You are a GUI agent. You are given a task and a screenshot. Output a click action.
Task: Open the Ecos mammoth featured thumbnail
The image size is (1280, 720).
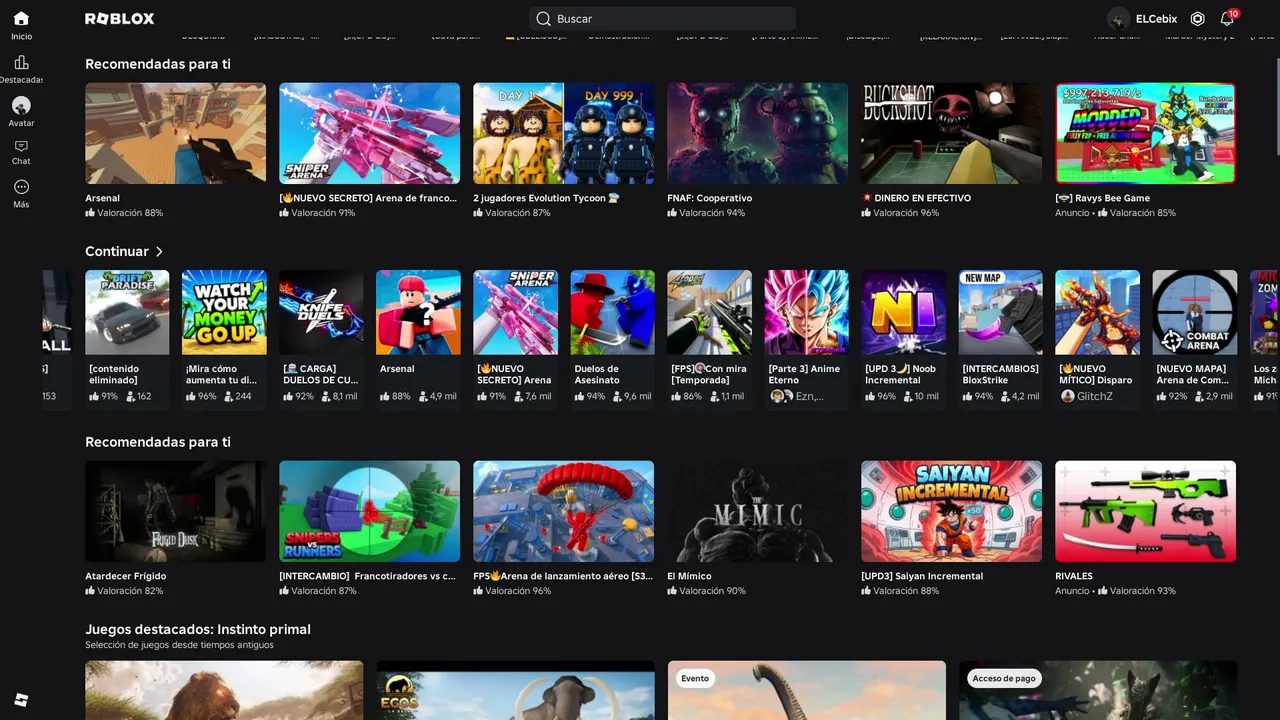coord(515,690)
